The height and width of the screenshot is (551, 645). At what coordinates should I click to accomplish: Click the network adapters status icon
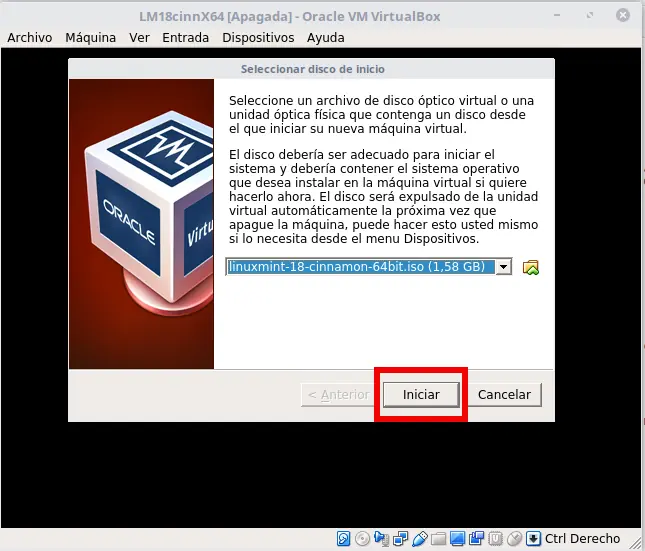pyautogui.click(x=400, y=538)
